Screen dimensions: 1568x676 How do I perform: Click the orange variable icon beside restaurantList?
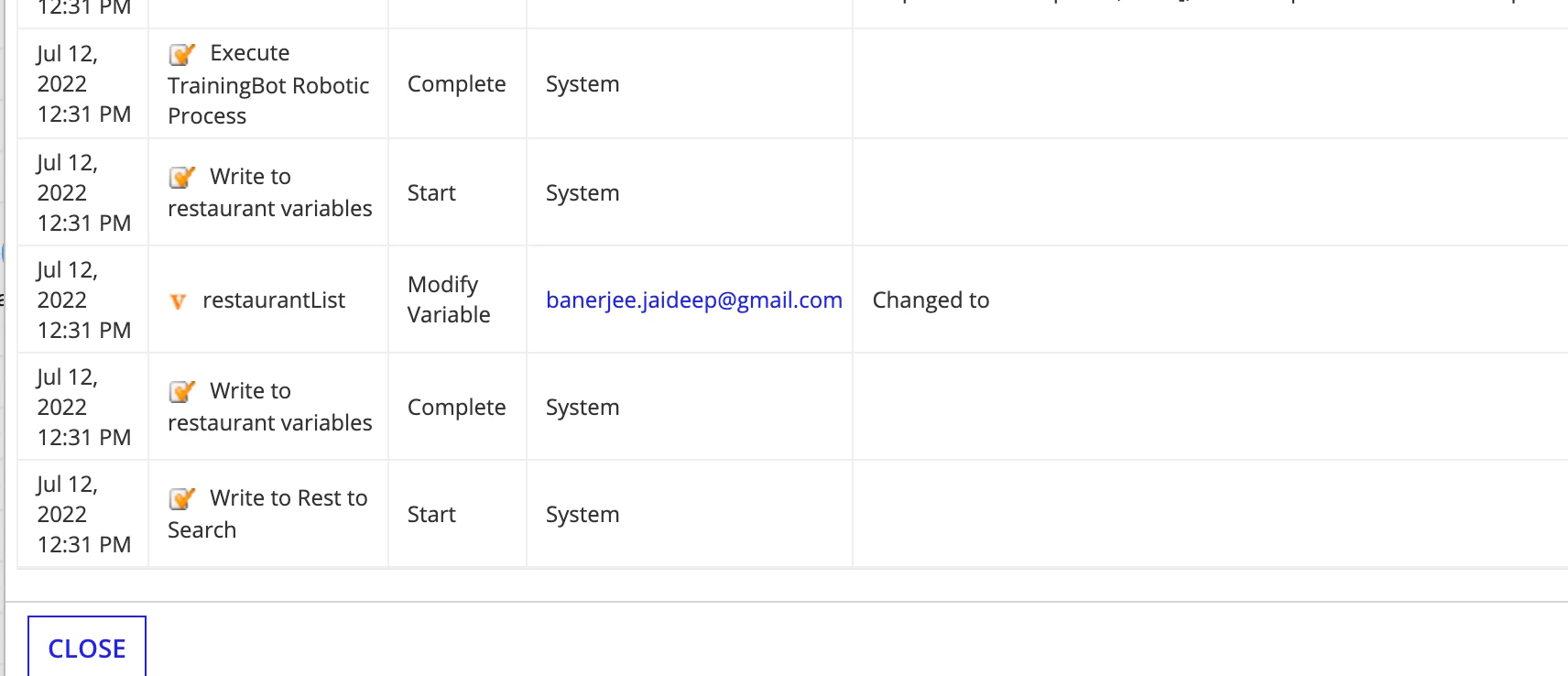pos(179,301)
